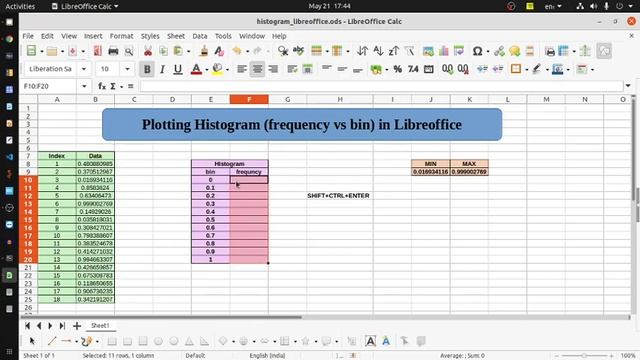This screenshot has height=360, width=640.
Task: Toggle Bold formatting
Action: (x=147, y=69)
